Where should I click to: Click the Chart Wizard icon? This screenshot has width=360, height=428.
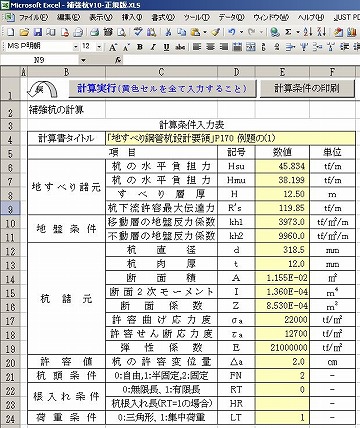(x=352, y=32)
